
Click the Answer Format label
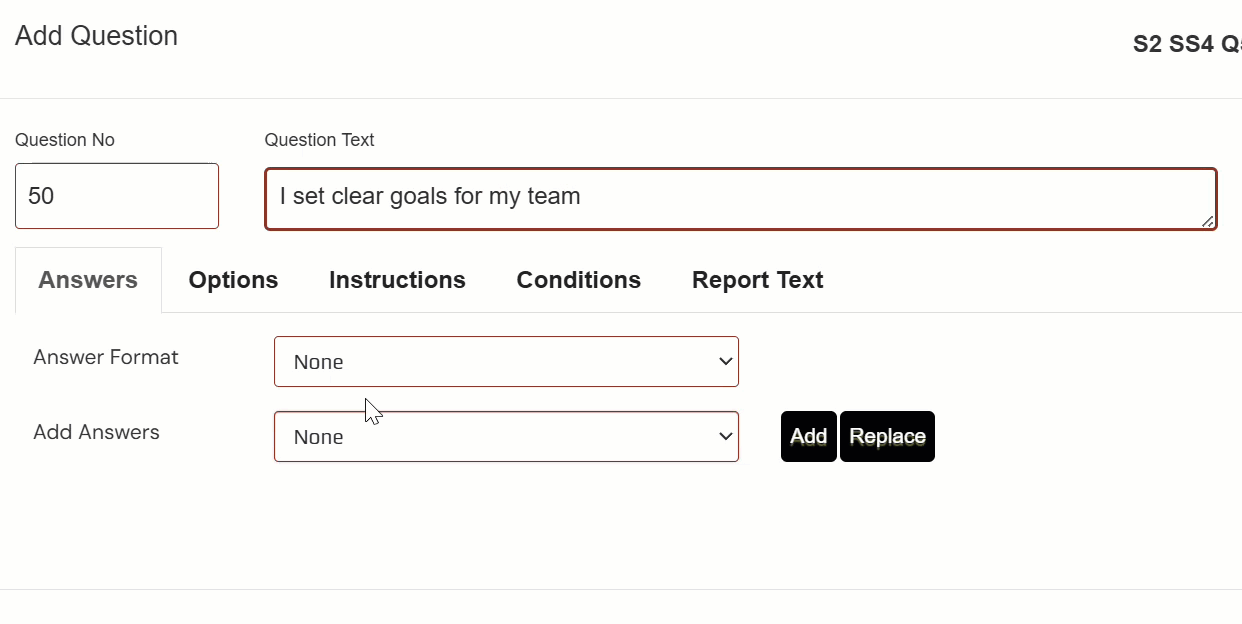pos(106,357)
